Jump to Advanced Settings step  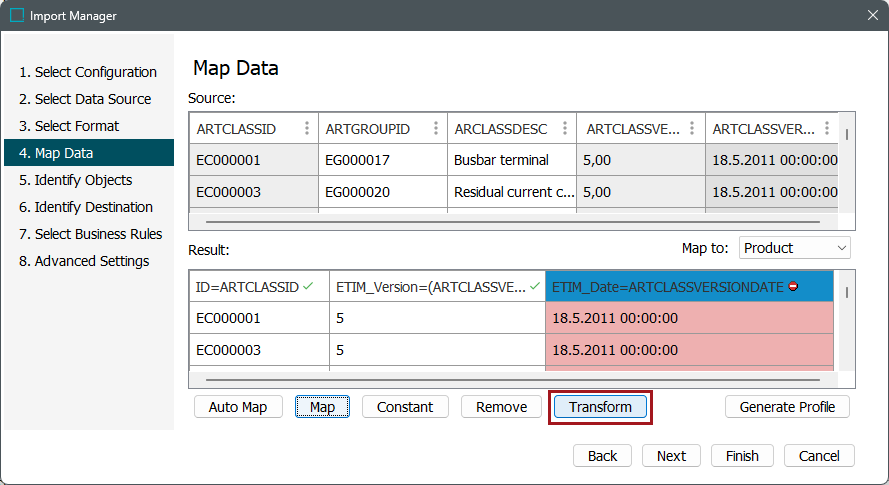84,261
